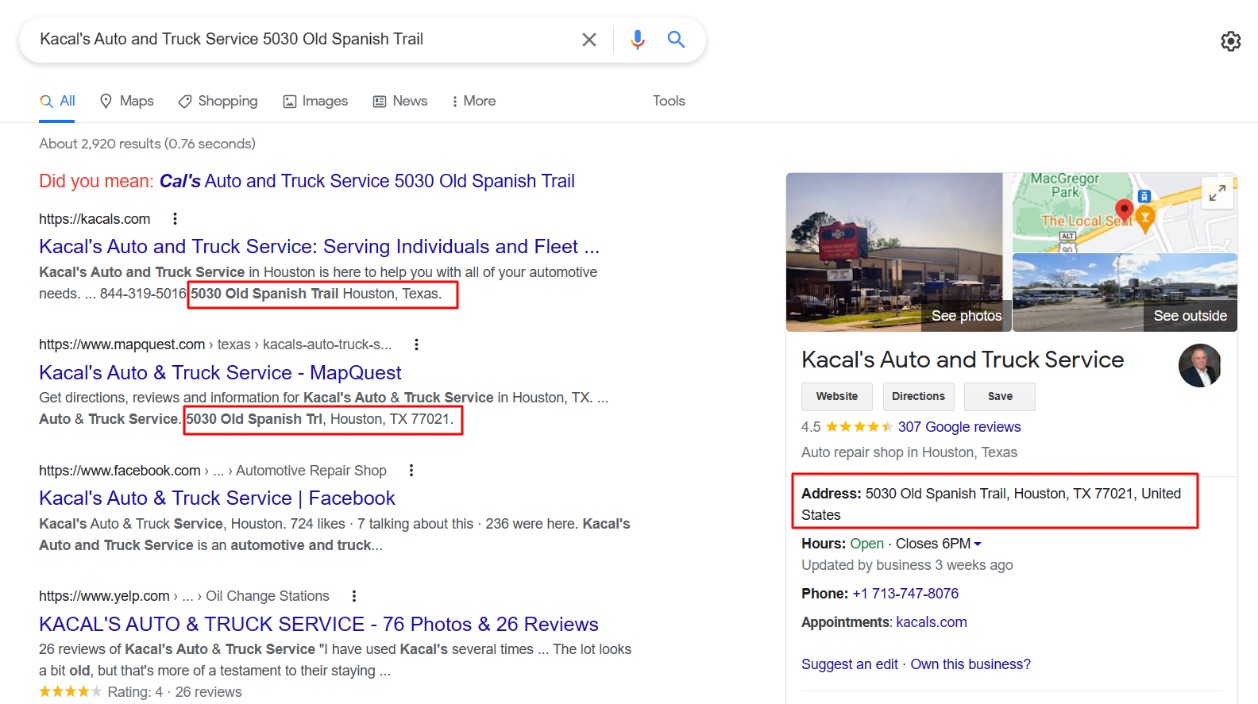
Task: Click the magnifying glass search icon
Action: click(676, 39)
